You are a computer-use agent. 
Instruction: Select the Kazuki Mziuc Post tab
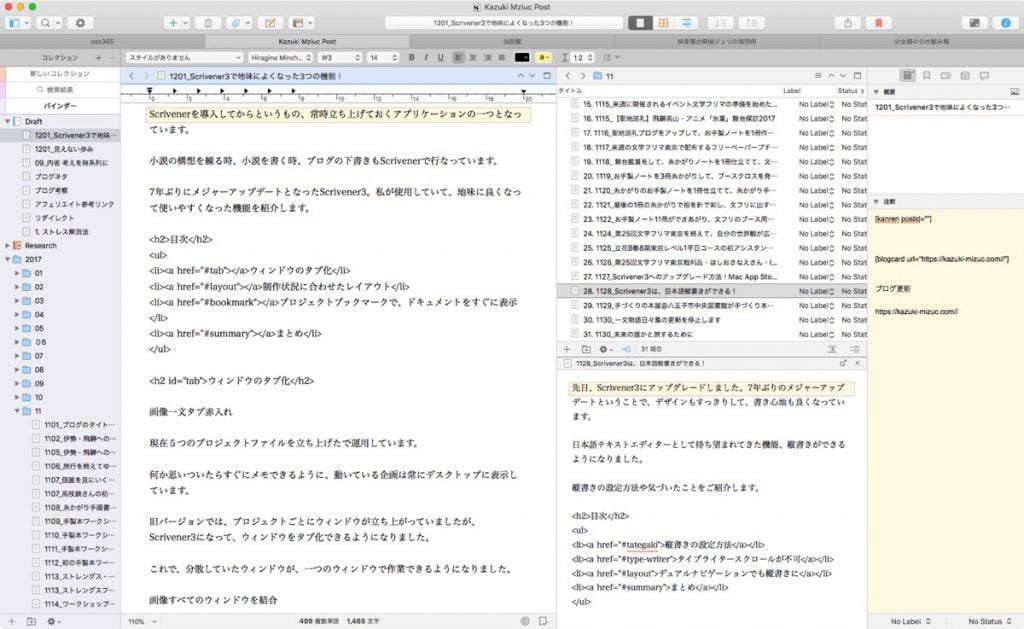(x=307, y=41)
